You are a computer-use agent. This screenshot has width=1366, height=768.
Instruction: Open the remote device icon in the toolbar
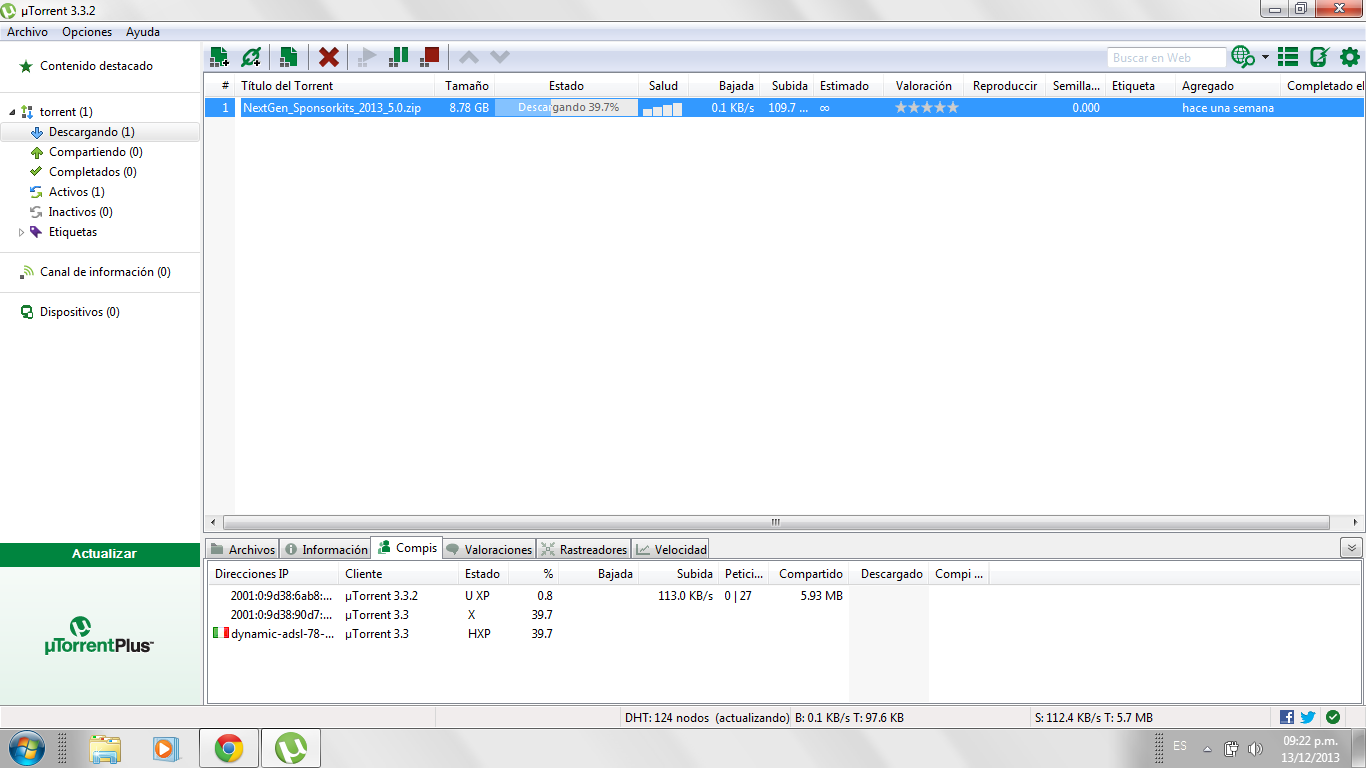tap(1319, 57)
